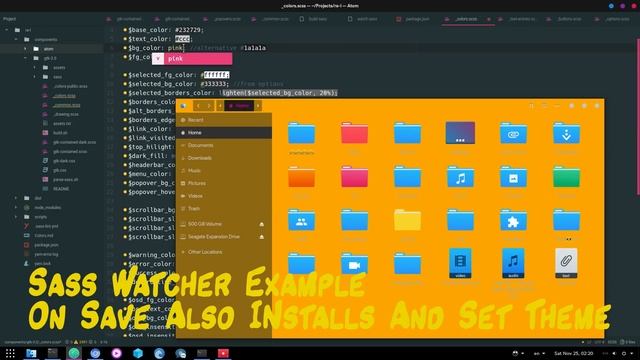Open the green folder in Files window
This screenshot has height=360, width=640.
(566, 177)
